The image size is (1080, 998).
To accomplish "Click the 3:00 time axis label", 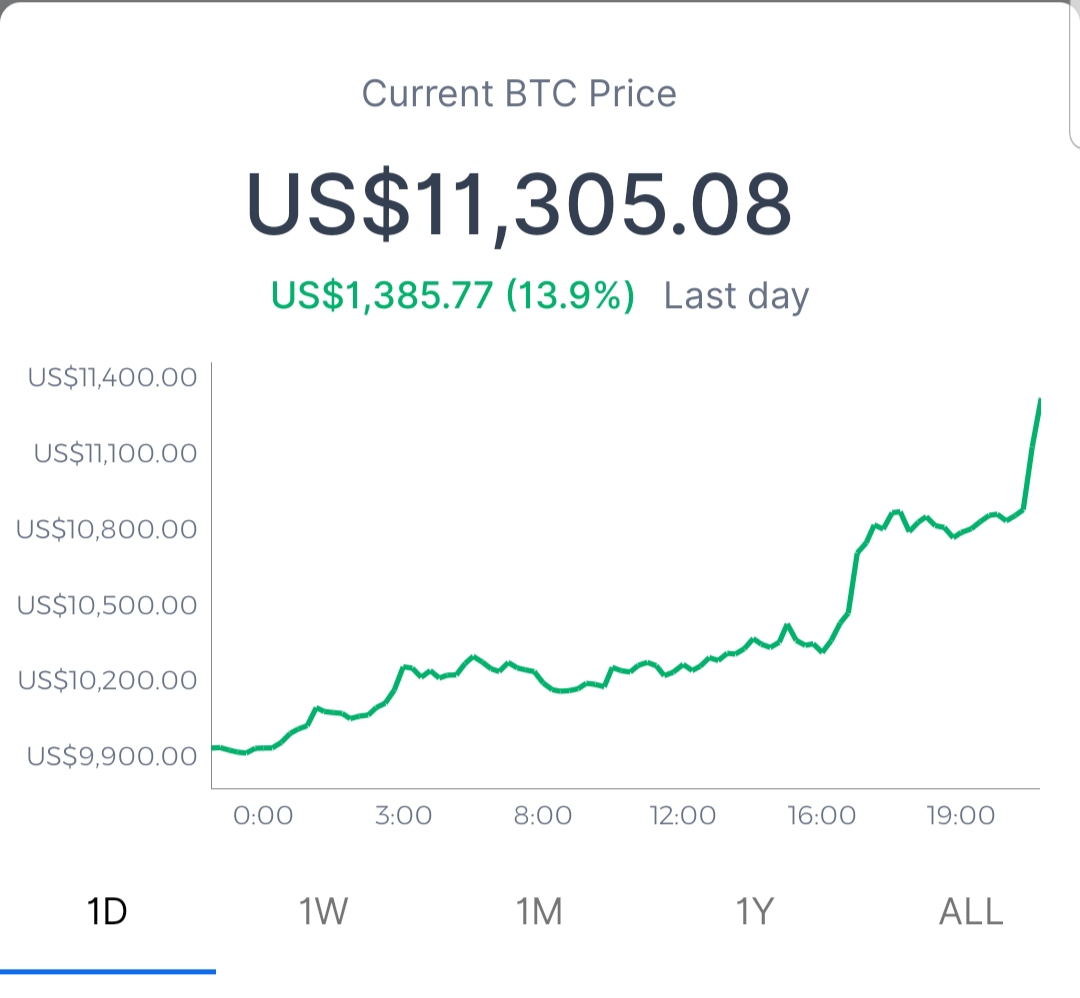I will [x=403, y=816].
